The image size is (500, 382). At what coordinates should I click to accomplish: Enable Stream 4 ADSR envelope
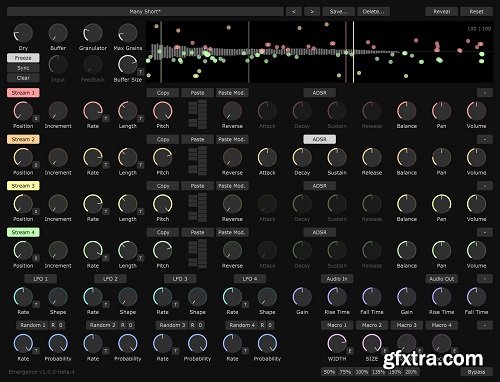(319, 232)
